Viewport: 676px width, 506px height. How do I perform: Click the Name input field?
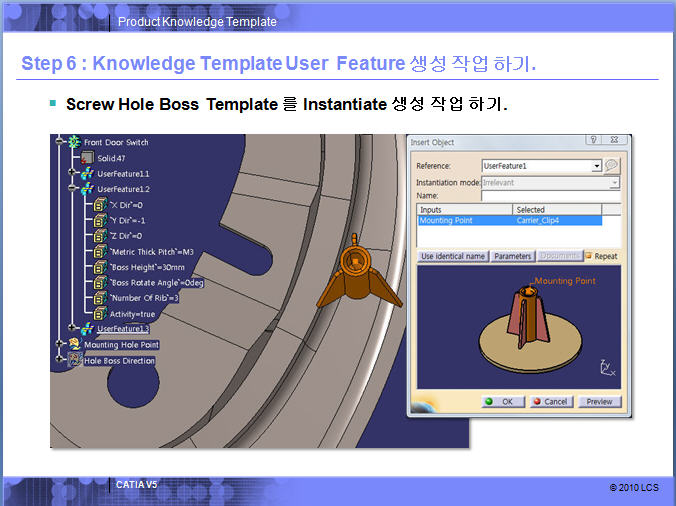tap(549, 195)
